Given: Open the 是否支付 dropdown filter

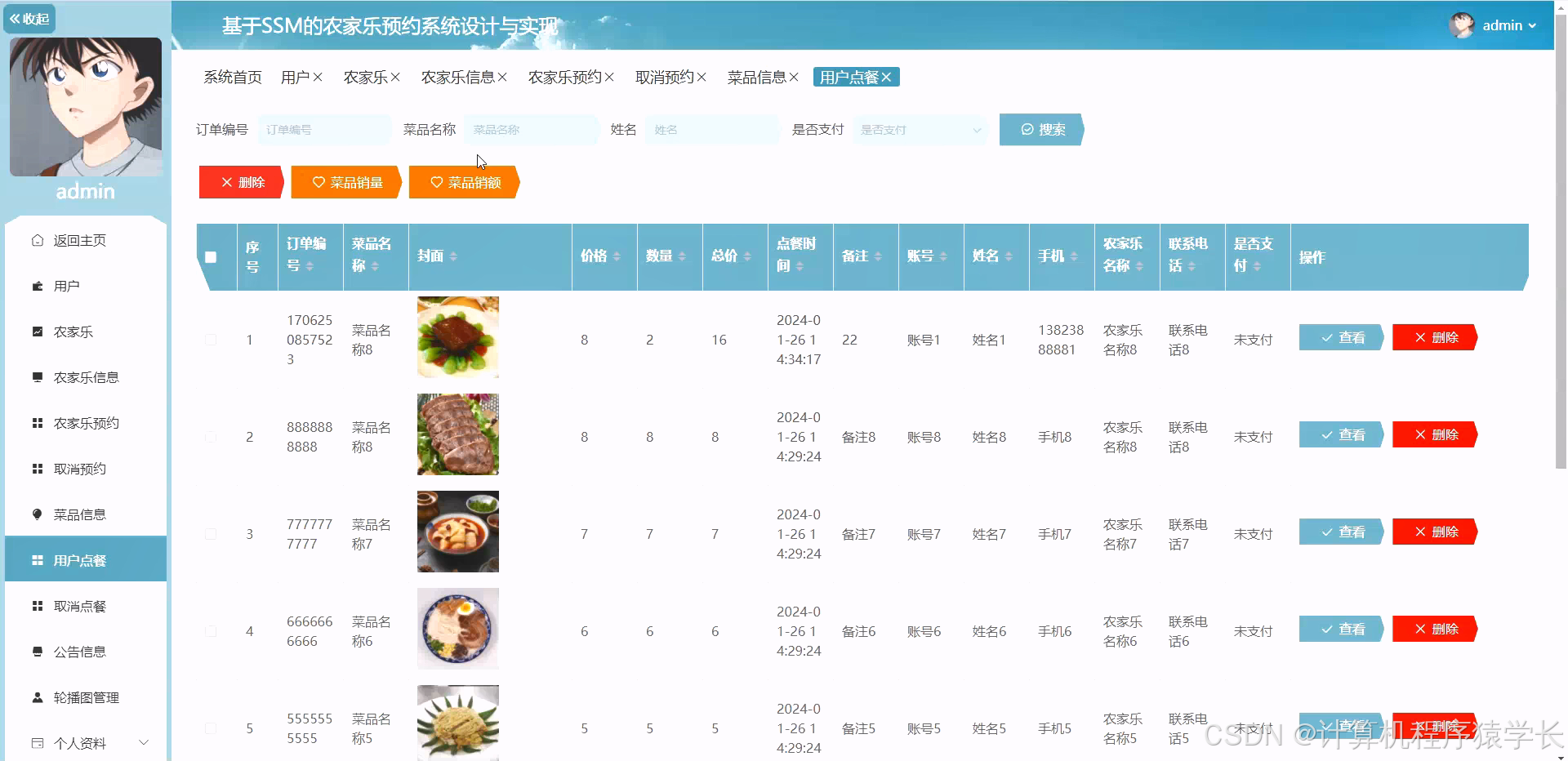Looking at the screenshot, I should click(920, 129).
